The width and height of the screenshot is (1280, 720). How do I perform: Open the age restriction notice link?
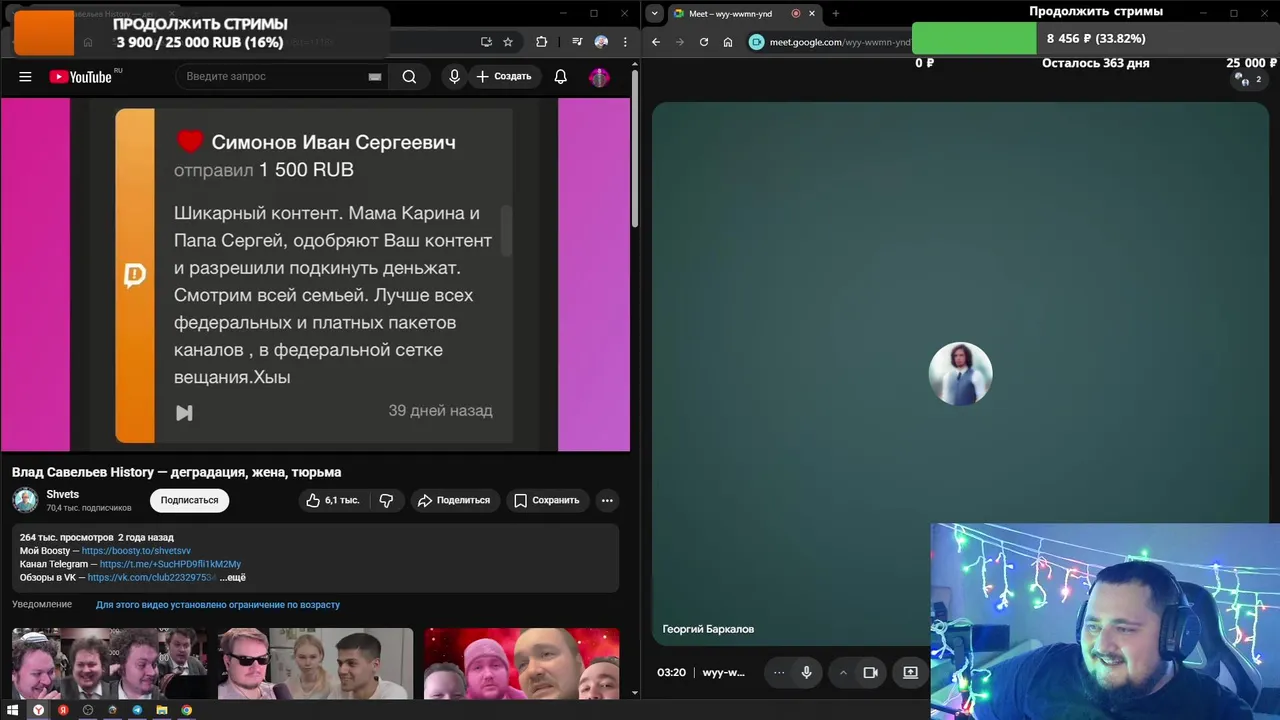pos(218,605)
